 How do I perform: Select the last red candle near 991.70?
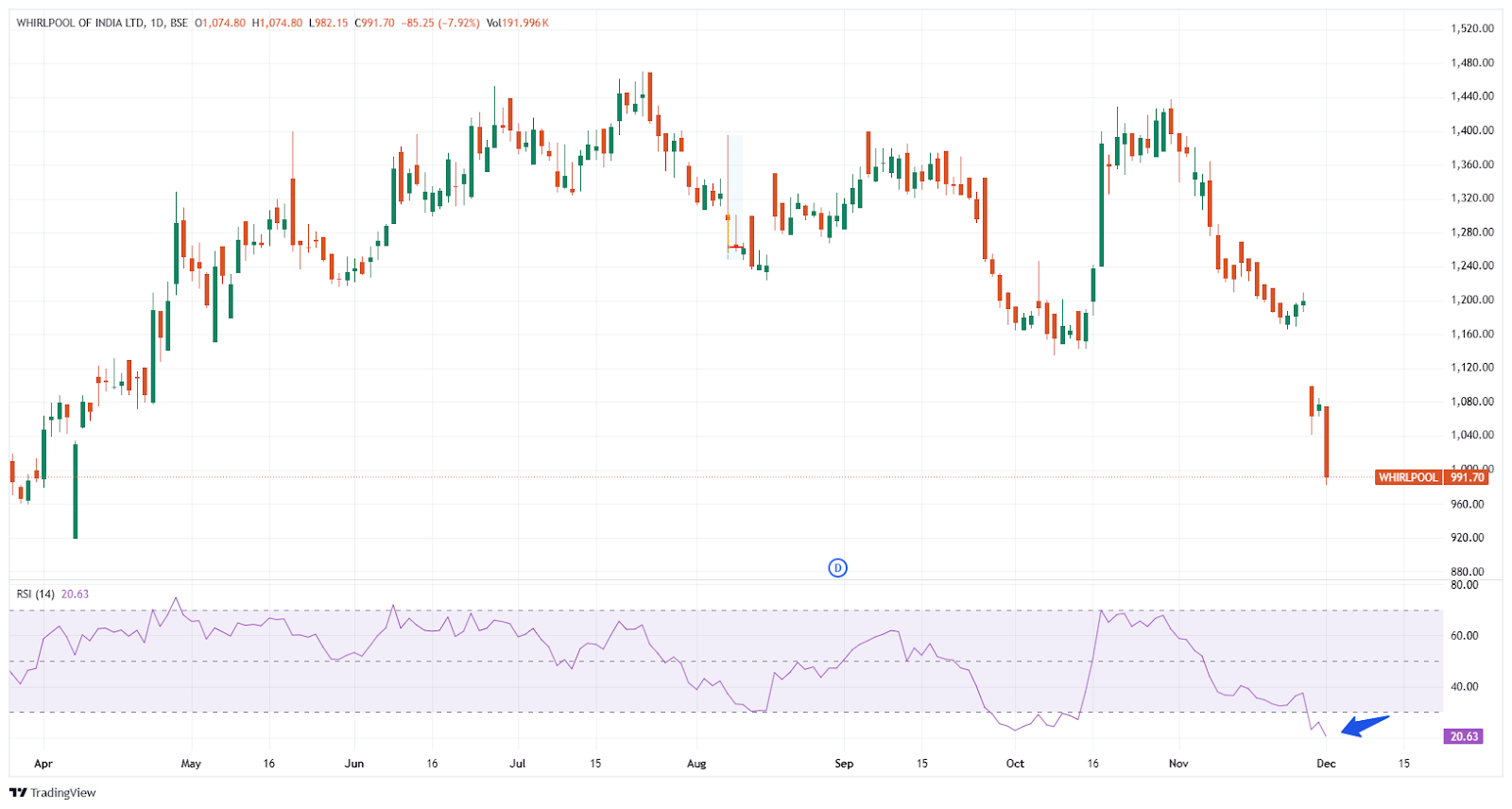1327,442
